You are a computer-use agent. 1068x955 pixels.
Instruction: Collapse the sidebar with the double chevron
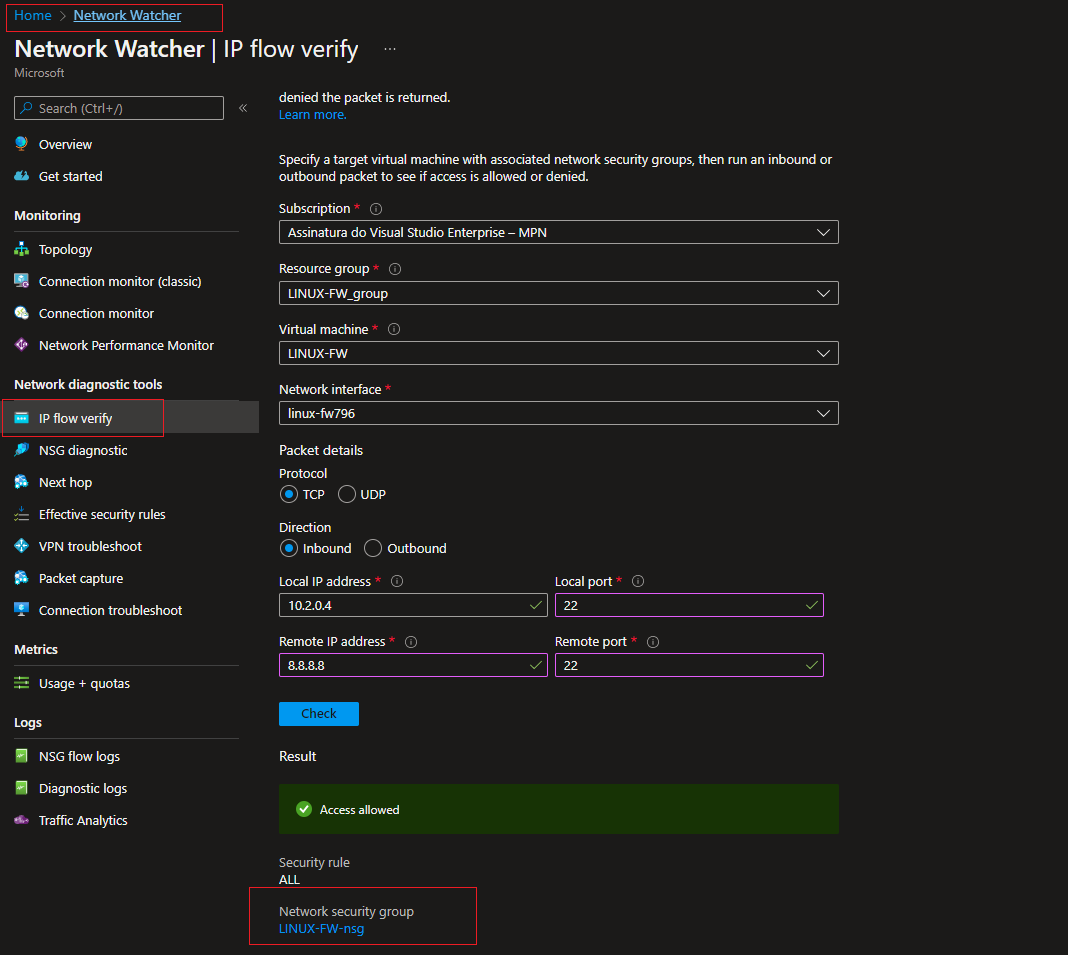click(243, 108)
